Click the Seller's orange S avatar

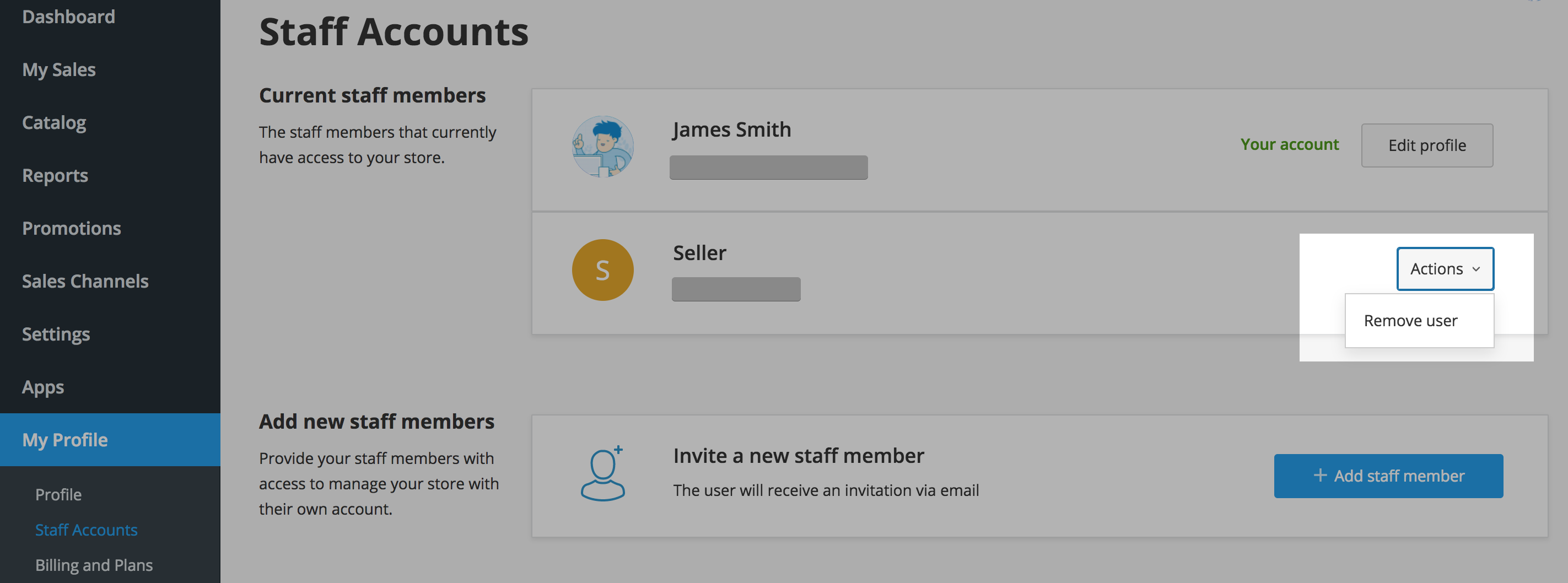click(x=602, y=269)
